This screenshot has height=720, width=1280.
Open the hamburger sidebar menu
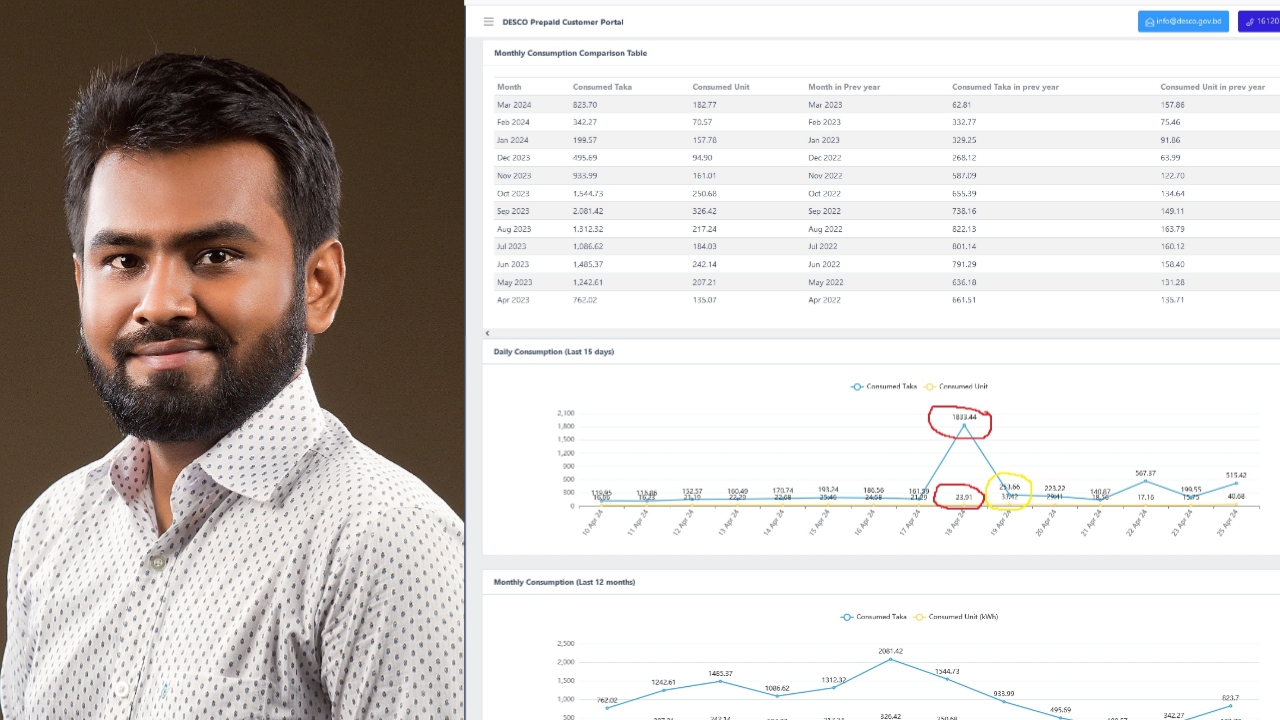click(488, 21)
